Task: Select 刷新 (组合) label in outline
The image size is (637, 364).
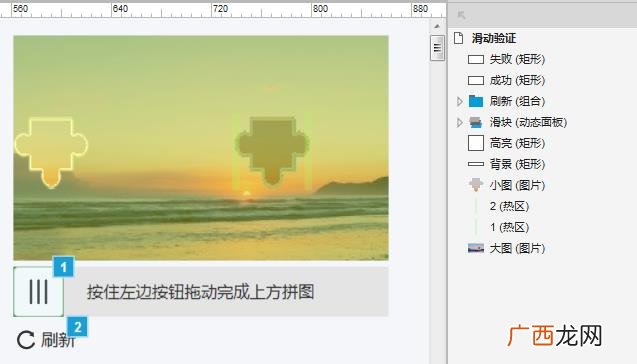Action: pos(517,101)
